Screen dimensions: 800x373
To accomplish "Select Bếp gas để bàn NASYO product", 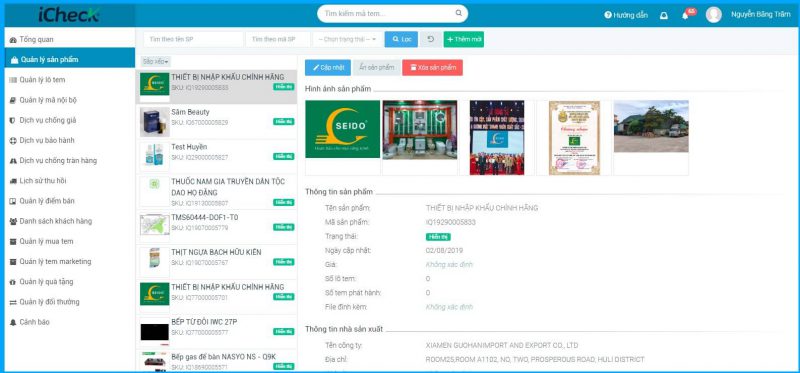I will (x=216, y=360).
